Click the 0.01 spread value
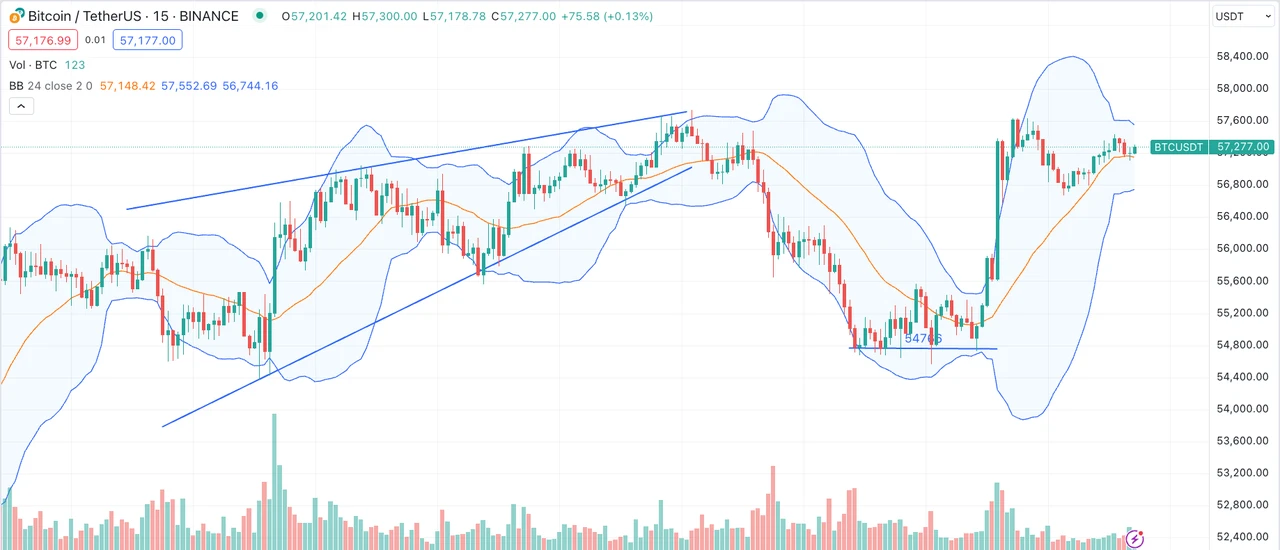 [x=95, y=40]
